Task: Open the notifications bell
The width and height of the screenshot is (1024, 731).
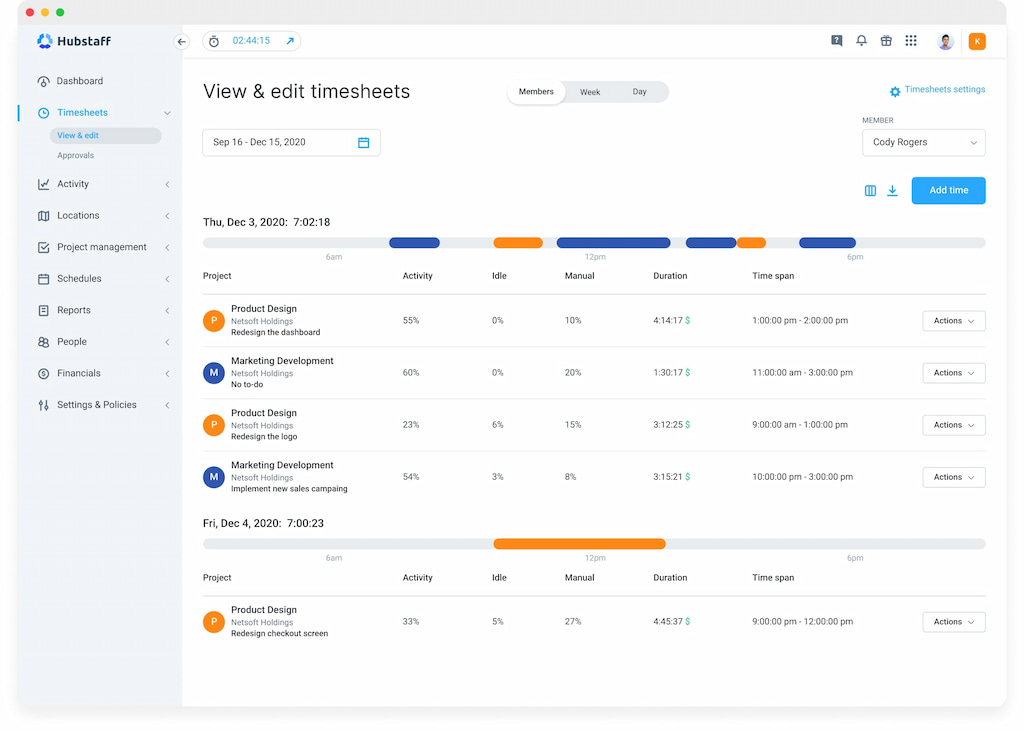Action: coord(861,41)
